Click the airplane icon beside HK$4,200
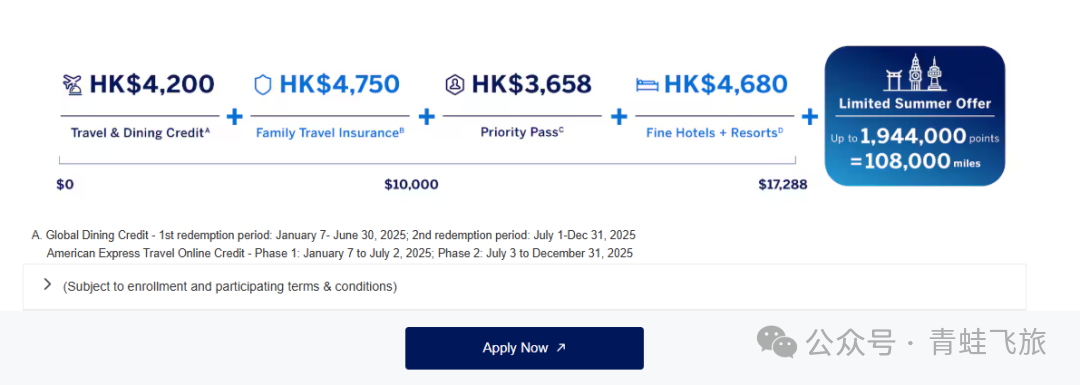 (72, 85)
